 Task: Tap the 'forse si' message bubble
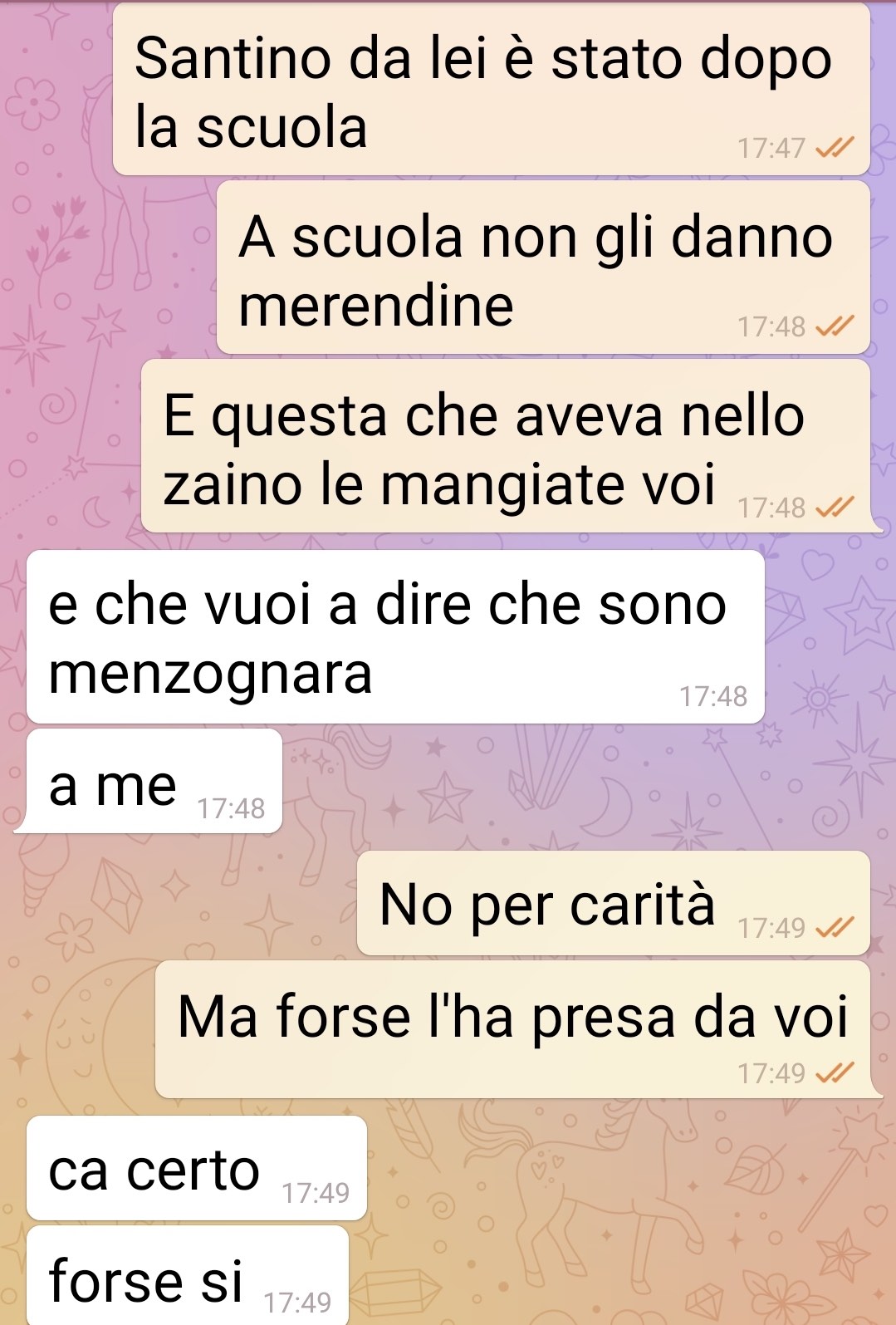click(188, 1276)
